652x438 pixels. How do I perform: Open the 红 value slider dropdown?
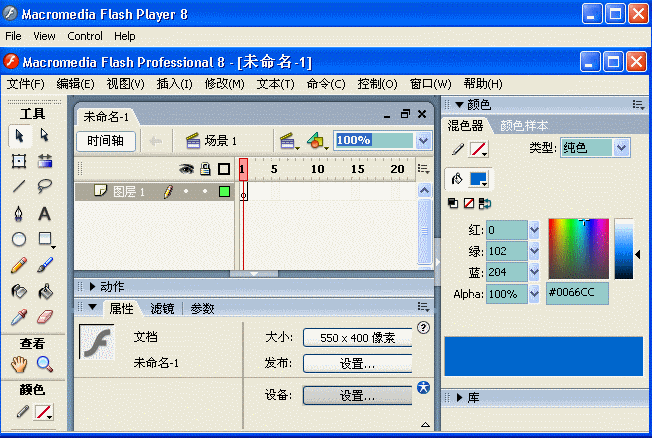coord(534,230)
